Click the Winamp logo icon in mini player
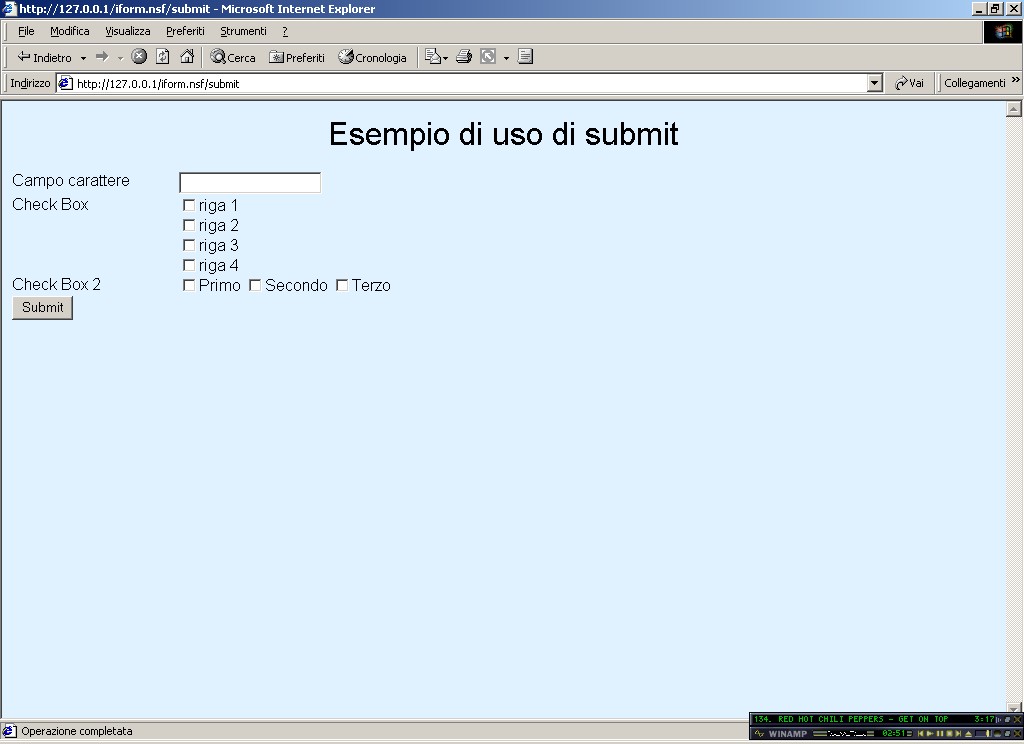 pyautogui.click(x=759, y=734)
